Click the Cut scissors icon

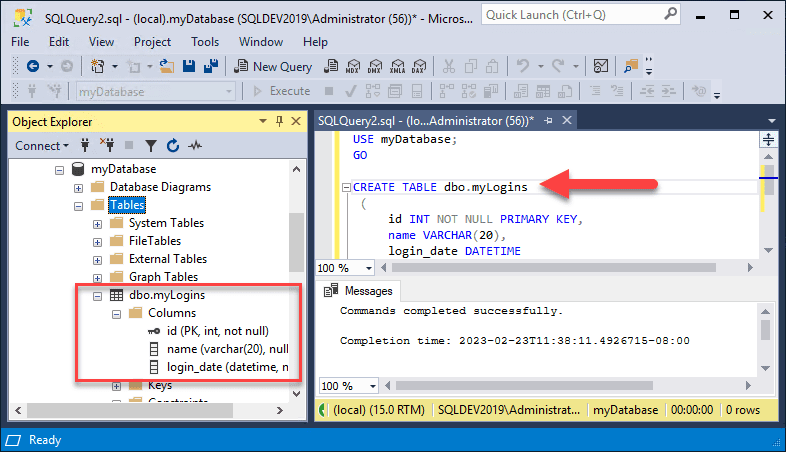click(449, 66)
